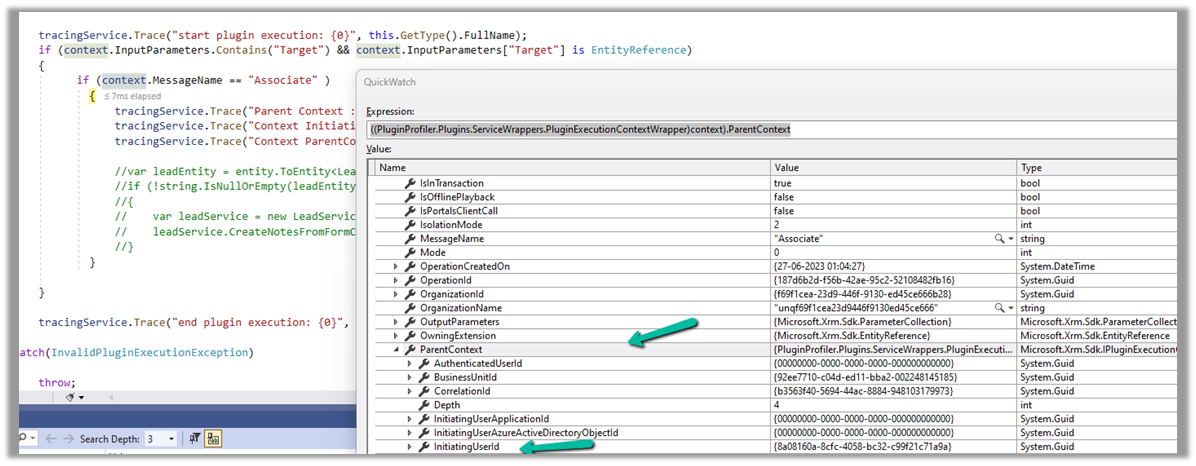Image resolution: width=1196 pixels, height=466 pixels.
Task: Click the wrench icon beside OperationId
Action: (410, 281)
